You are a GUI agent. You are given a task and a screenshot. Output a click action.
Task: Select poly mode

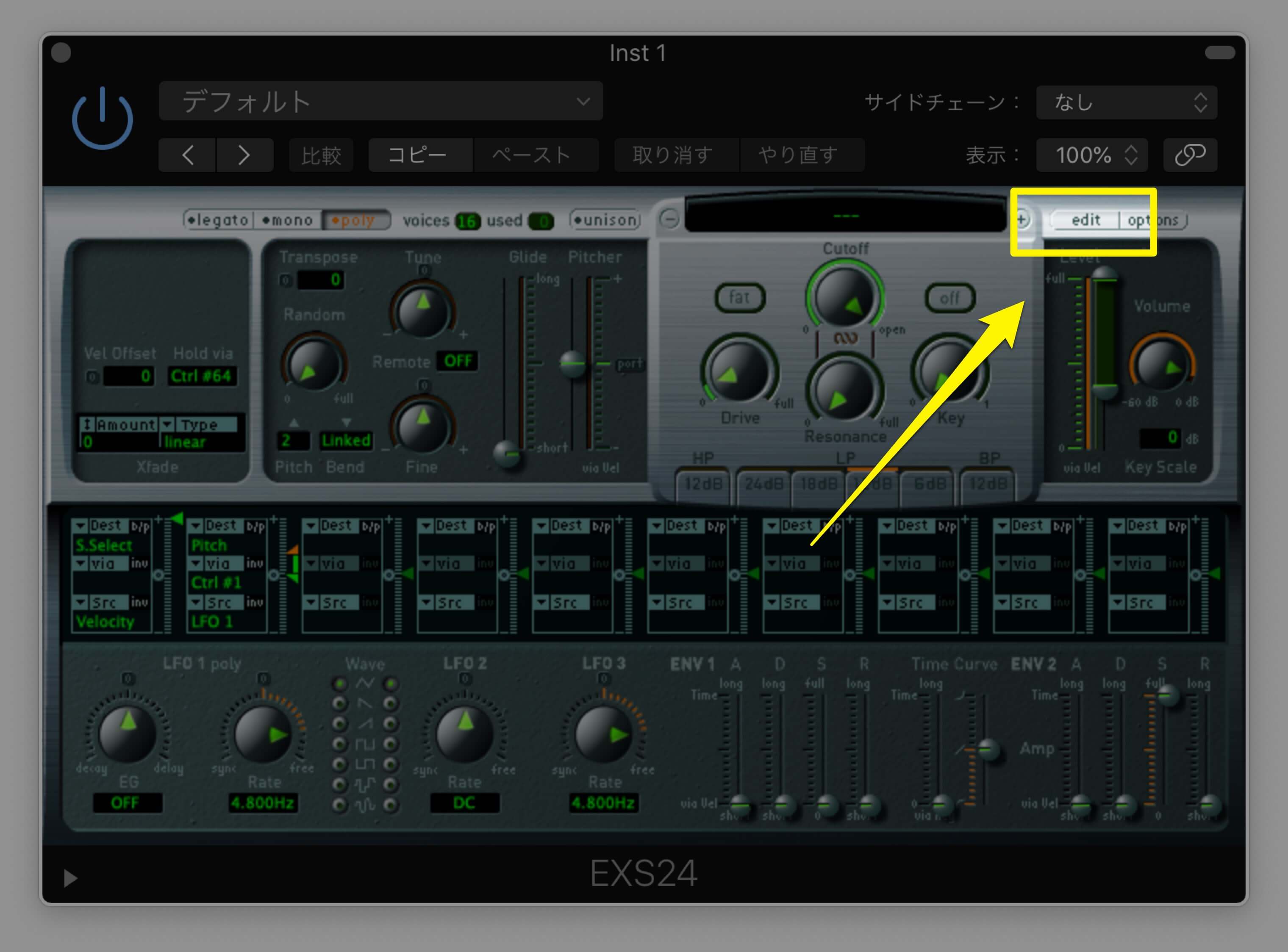pyautogui.click(x=356, y=219)
